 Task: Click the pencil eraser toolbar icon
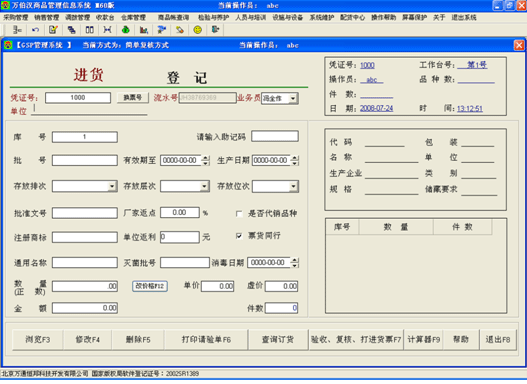pyautogui.click(x=180, y=30)
